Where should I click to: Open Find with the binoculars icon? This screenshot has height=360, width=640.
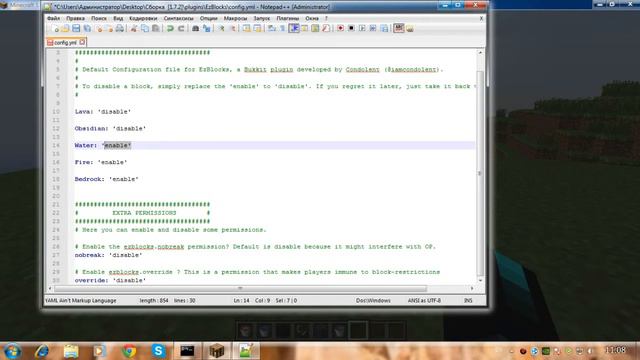click(x=196, y=28)
